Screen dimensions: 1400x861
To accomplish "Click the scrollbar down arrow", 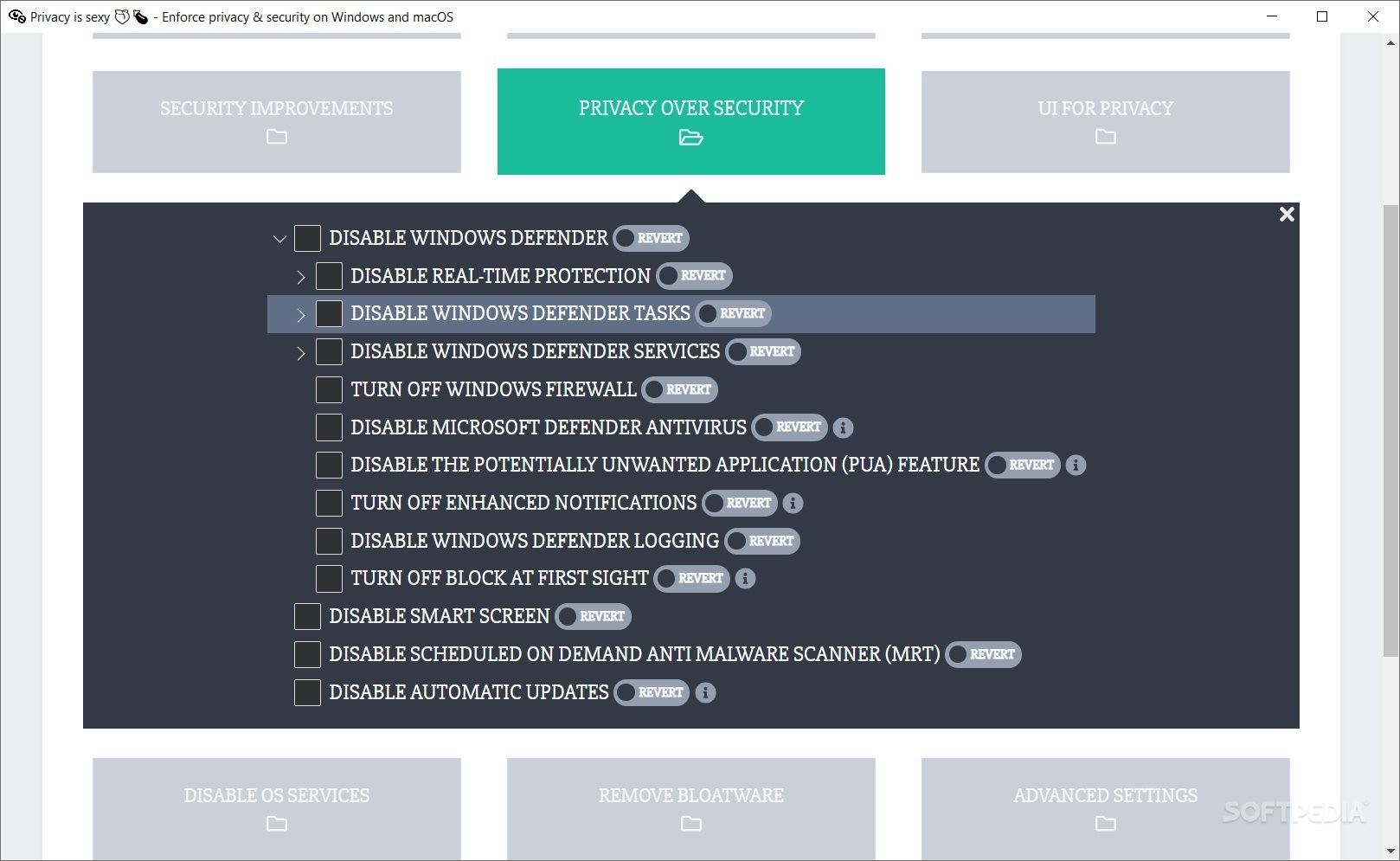I will point(1391,851).
